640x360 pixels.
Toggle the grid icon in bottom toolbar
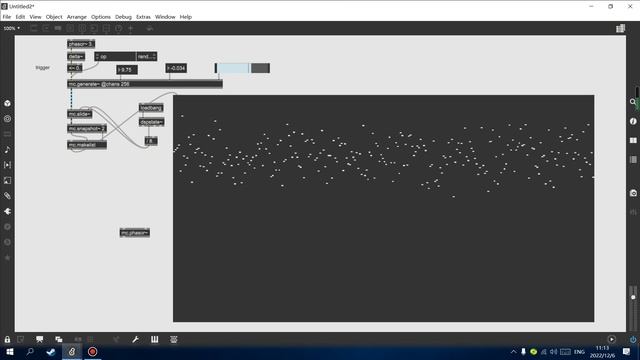[x=91, y=339]
